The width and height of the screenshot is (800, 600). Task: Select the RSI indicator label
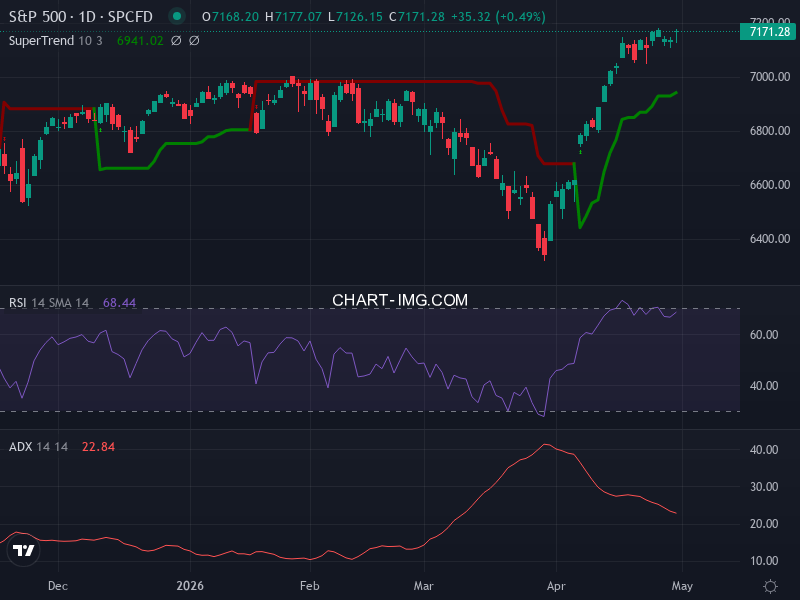(21, 300)
